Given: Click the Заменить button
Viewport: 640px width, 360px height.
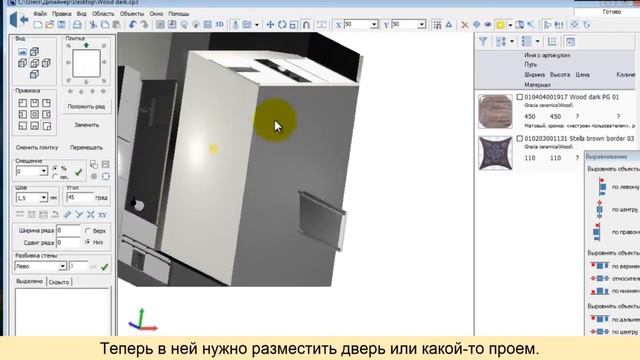Looking at the screenshot, I should click(87, 125).
